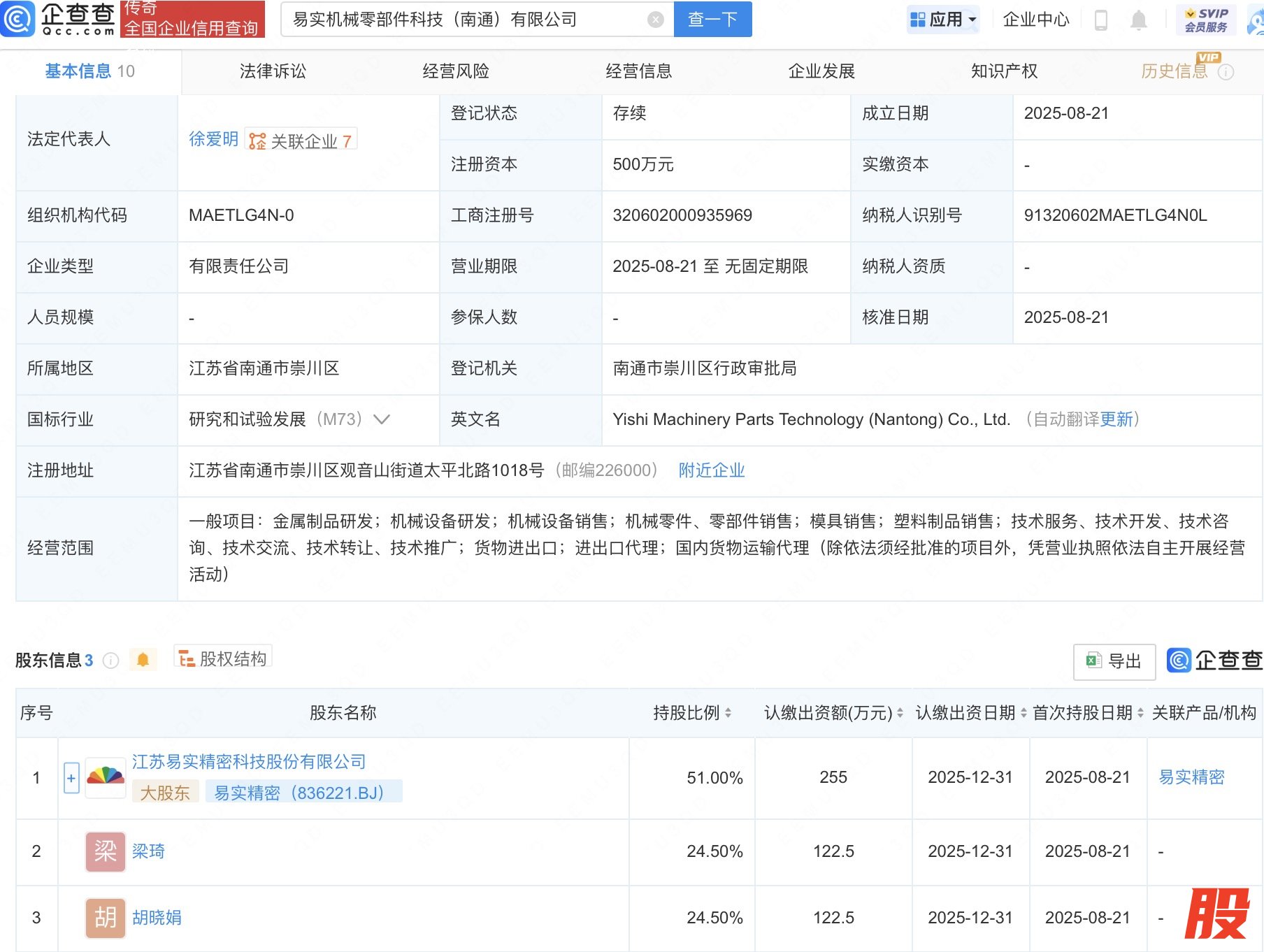Sort by 认缴出资额 column
Image resolution: width=1264 pixels, height=952 pixels.
coord(900,713)
